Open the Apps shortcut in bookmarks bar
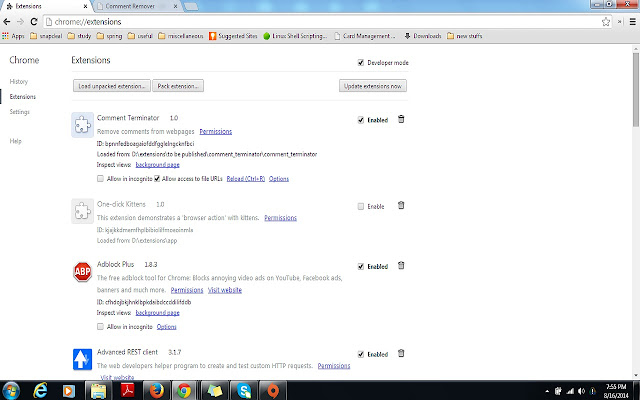640x400 pixels. click(13, 36)
